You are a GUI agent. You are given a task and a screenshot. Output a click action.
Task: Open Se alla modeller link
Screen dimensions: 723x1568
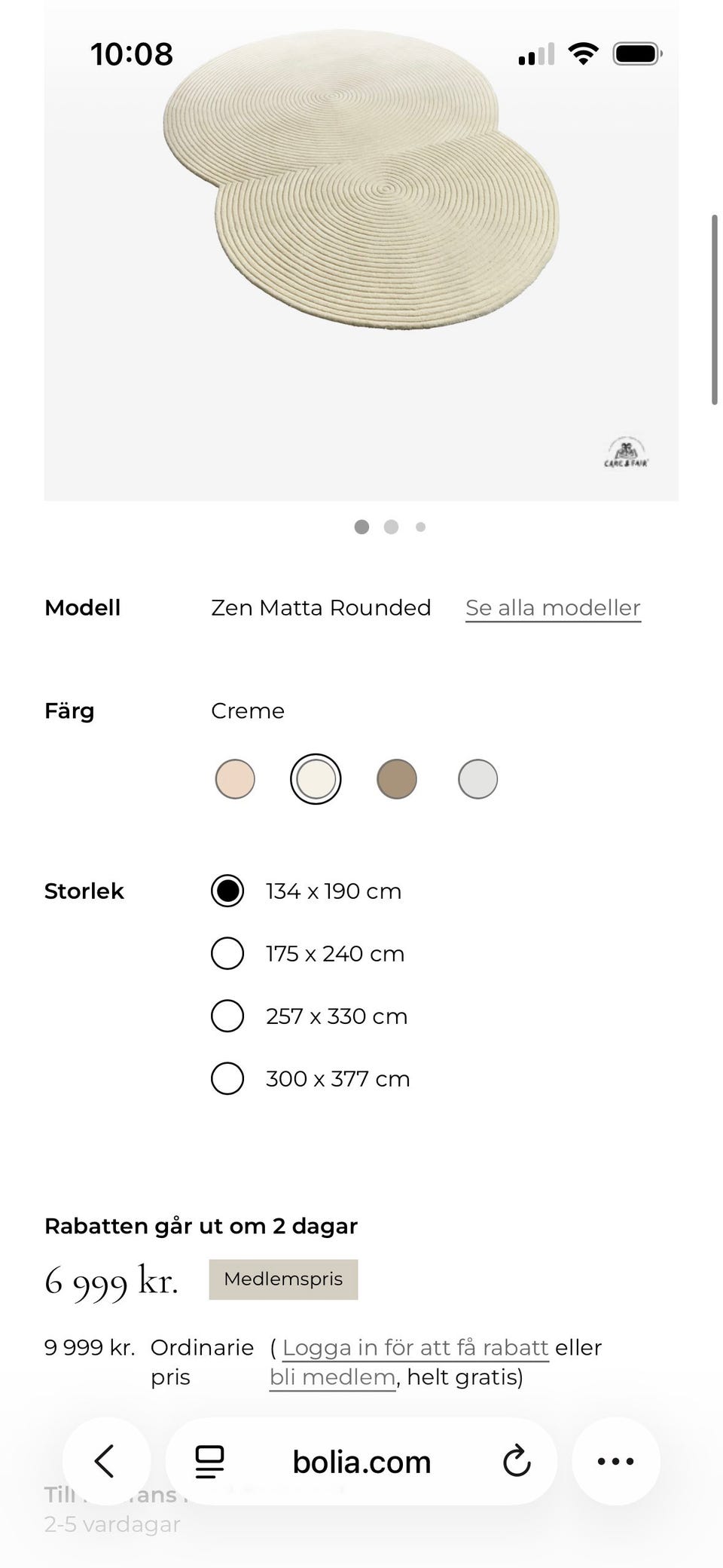553,608
